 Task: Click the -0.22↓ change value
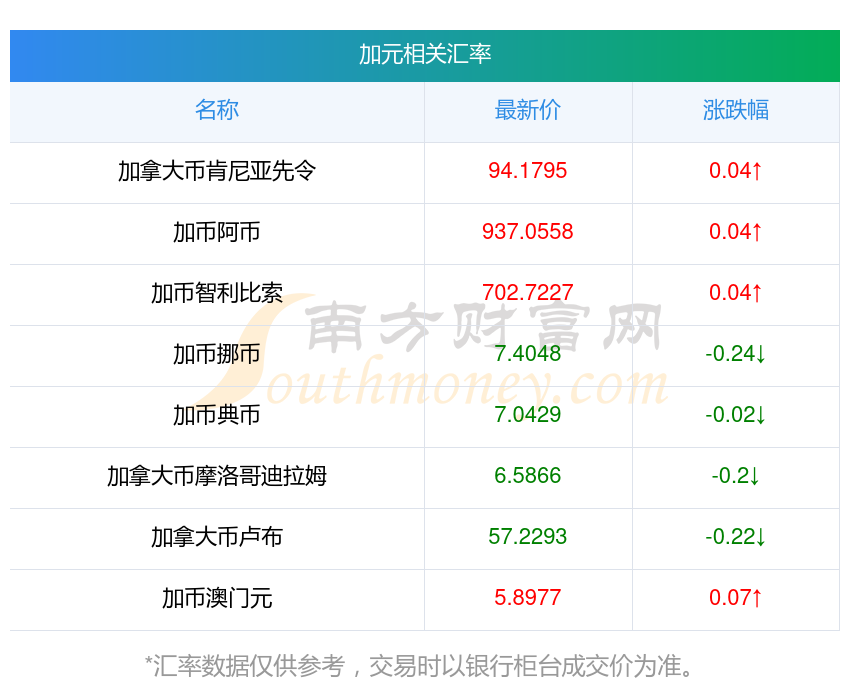tap(736, 537)
